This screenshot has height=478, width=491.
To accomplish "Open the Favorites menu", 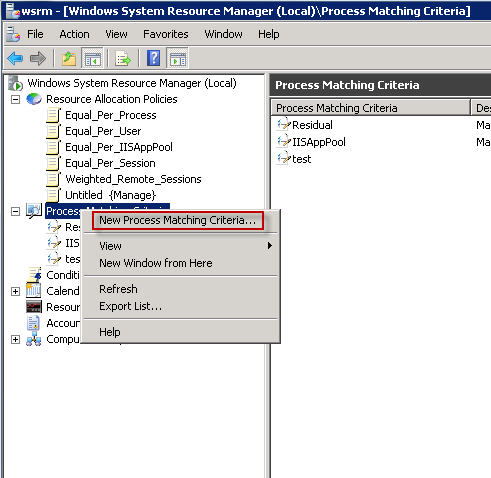I will 166,34.
